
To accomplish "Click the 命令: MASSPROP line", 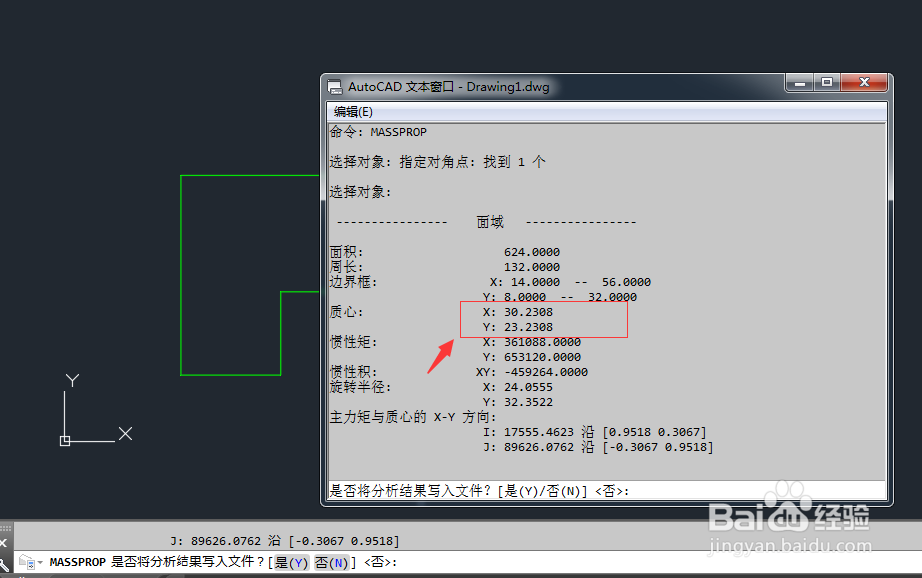I will pos(378,132).
